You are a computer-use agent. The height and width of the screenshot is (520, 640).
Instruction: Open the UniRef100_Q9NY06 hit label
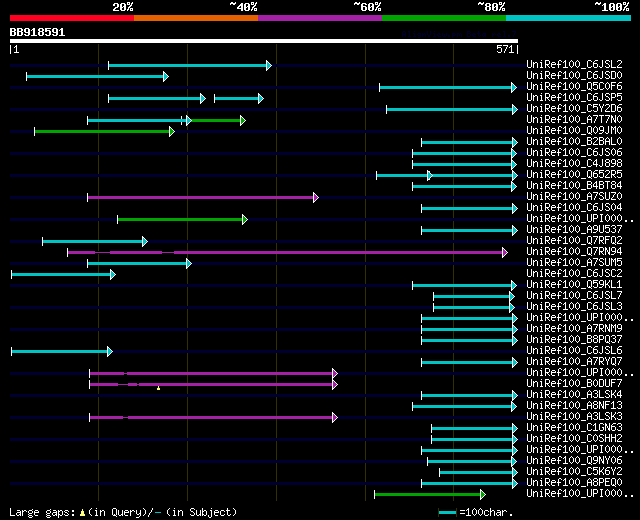574,461
